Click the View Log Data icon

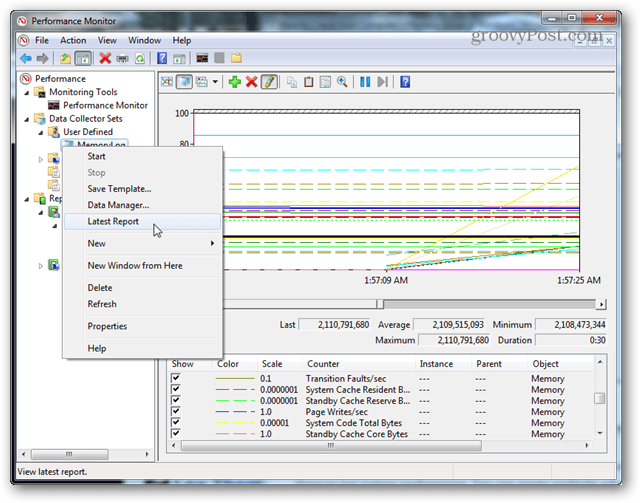pos(184,82)
